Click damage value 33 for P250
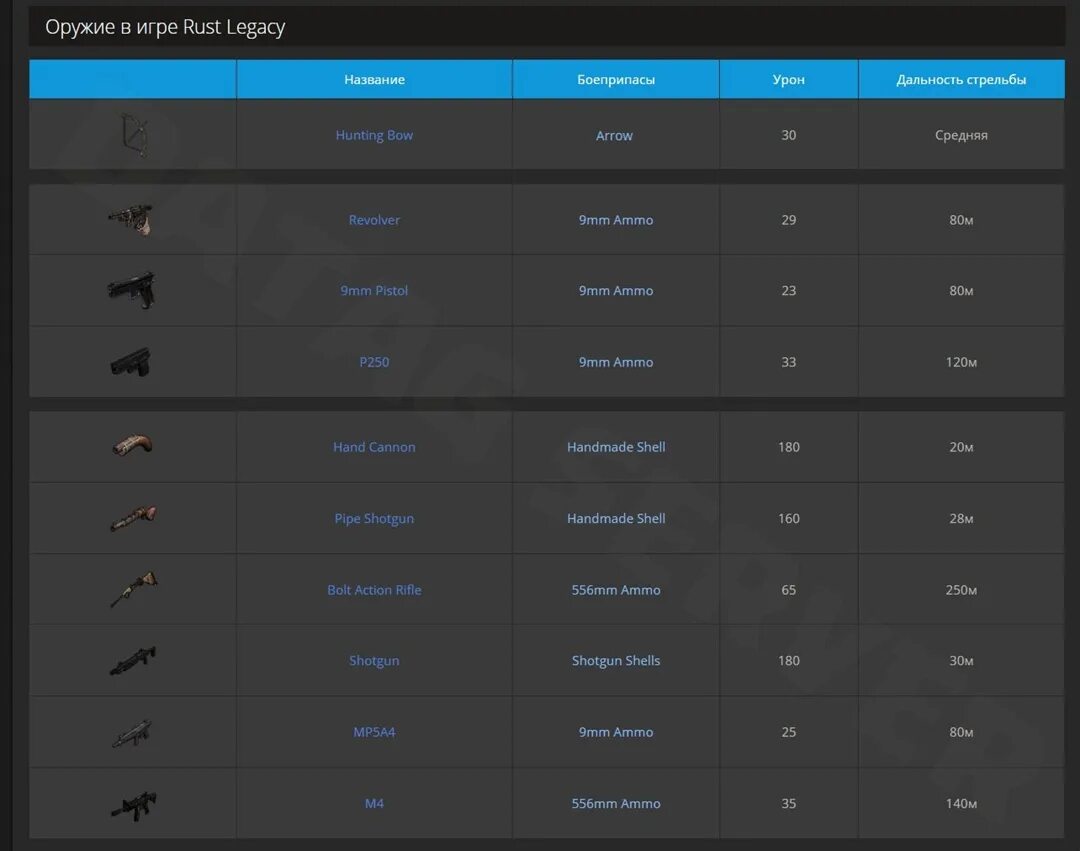The image size is (1080, 851). coord(789,362)
